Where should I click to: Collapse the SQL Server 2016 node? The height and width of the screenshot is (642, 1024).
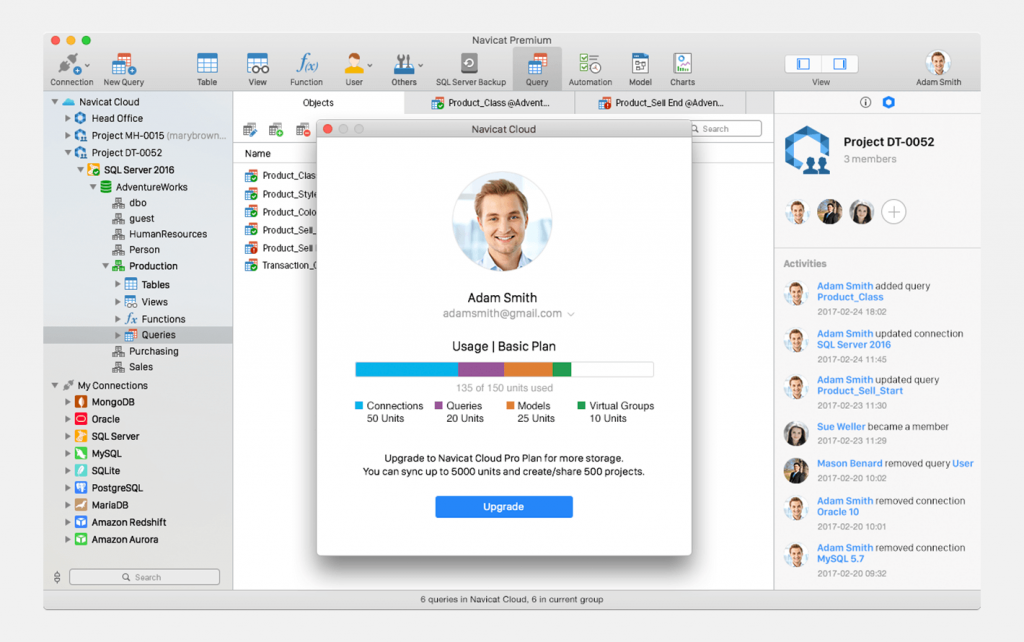pyautogui.click(x=80, y=170)
